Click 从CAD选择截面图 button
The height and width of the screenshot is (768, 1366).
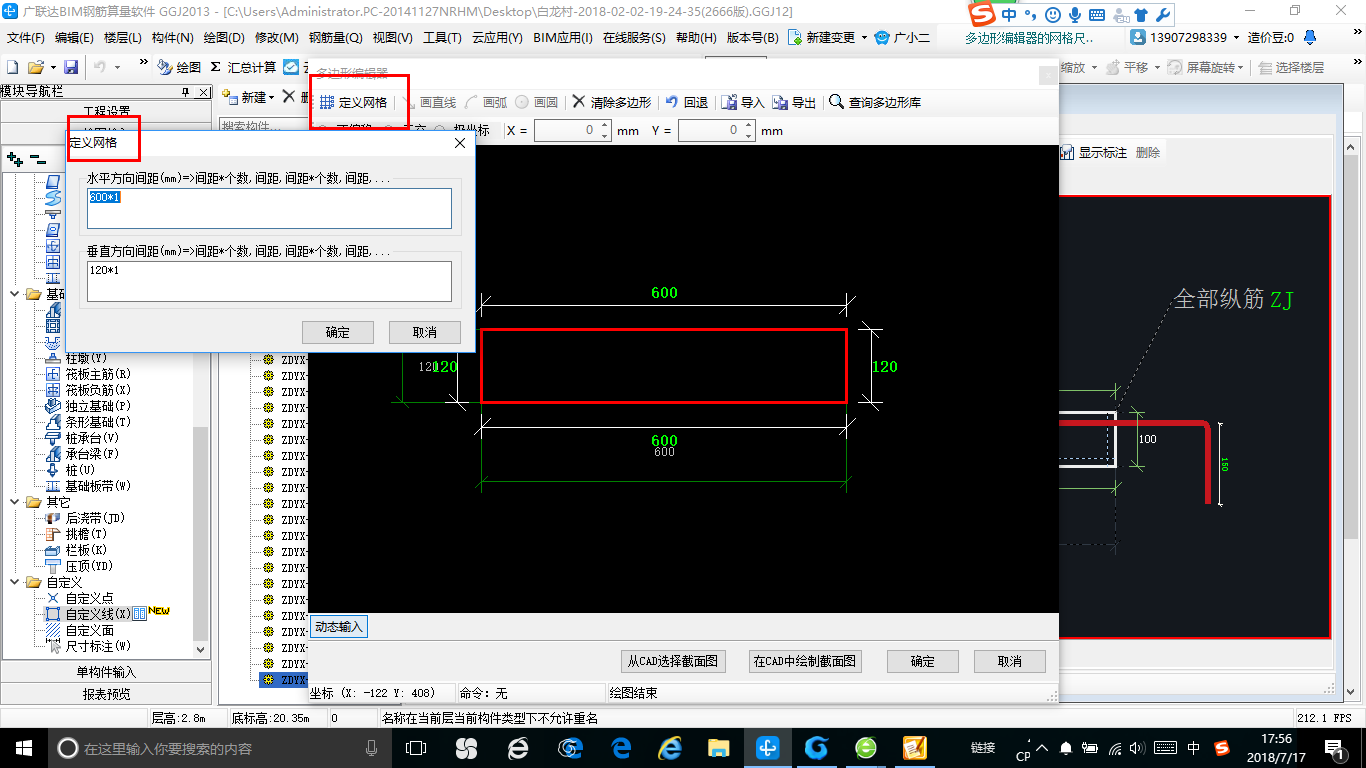[x=673, y=661]
